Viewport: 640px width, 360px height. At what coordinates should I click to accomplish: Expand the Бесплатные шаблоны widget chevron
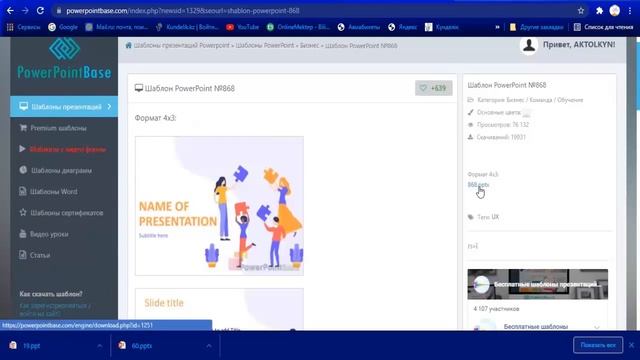[x=597, y=327]
